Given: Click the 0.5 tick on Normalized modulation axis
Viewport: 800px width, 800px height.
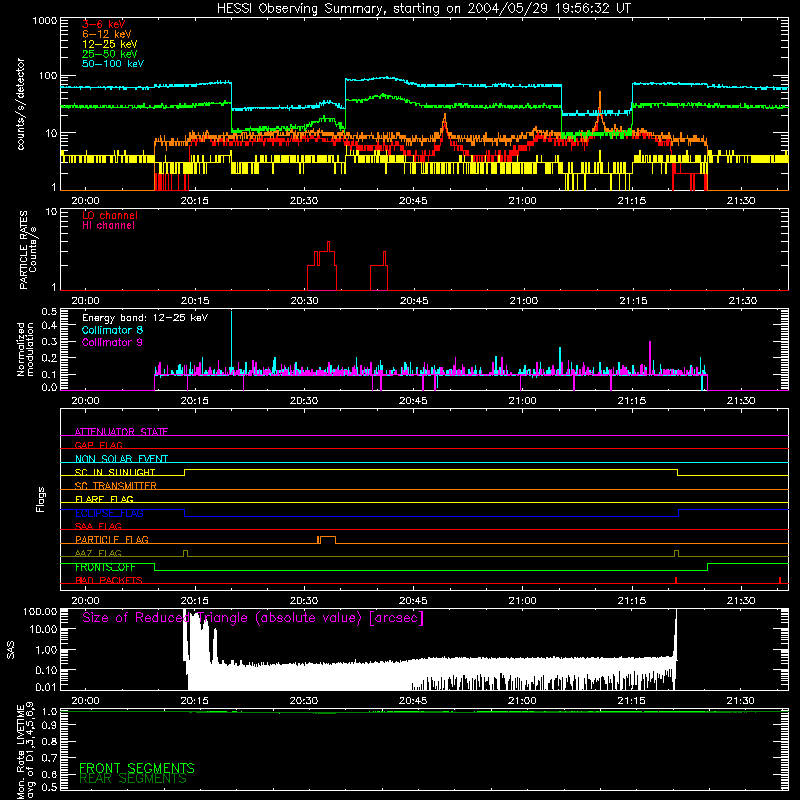Looking at the screenshot, I should pos(49,311).
